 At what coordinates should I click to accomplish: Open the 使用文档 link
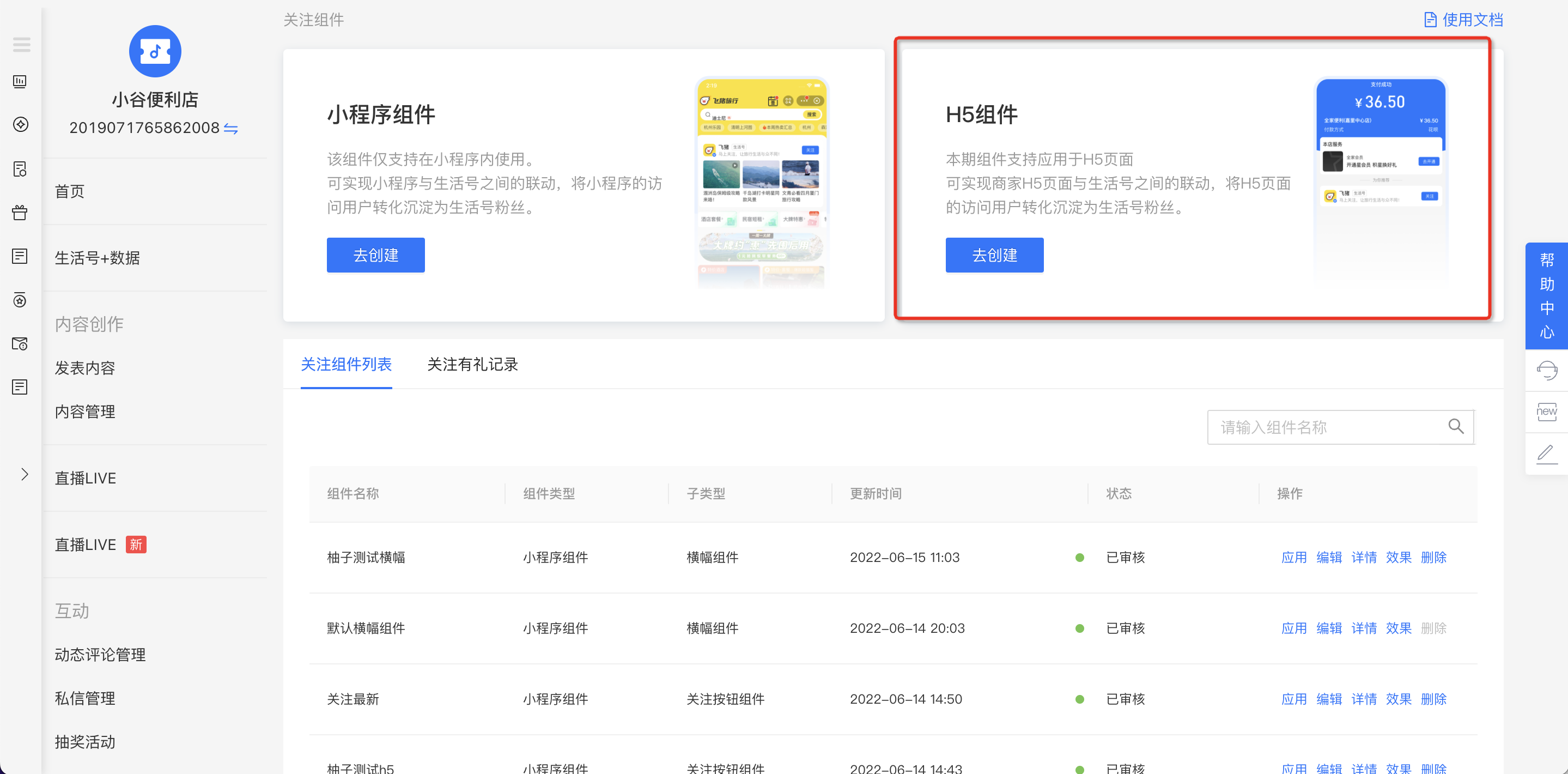pos(1463,20)
